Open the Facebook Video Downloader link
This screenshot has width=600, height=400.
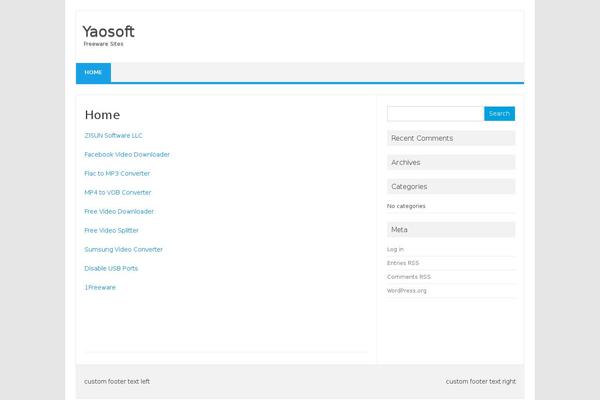point(127,154)
